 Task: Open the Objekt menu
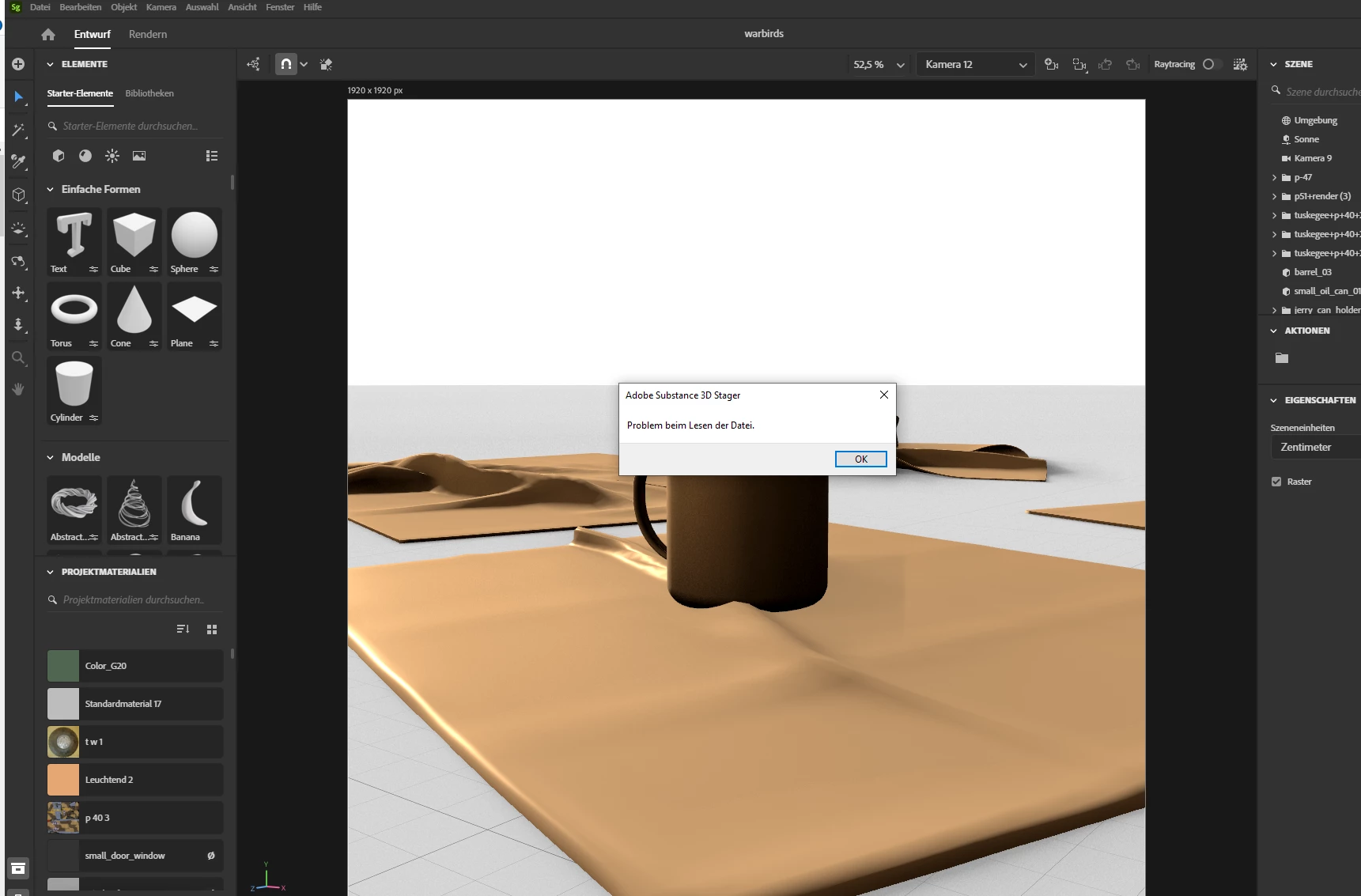[124, 7]
